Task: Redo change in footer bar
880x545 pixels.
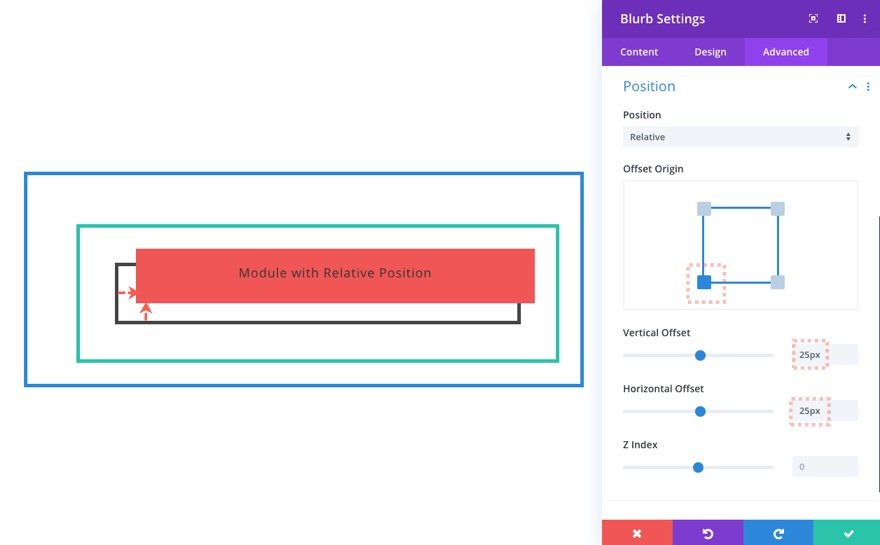Action: [778, 533]
